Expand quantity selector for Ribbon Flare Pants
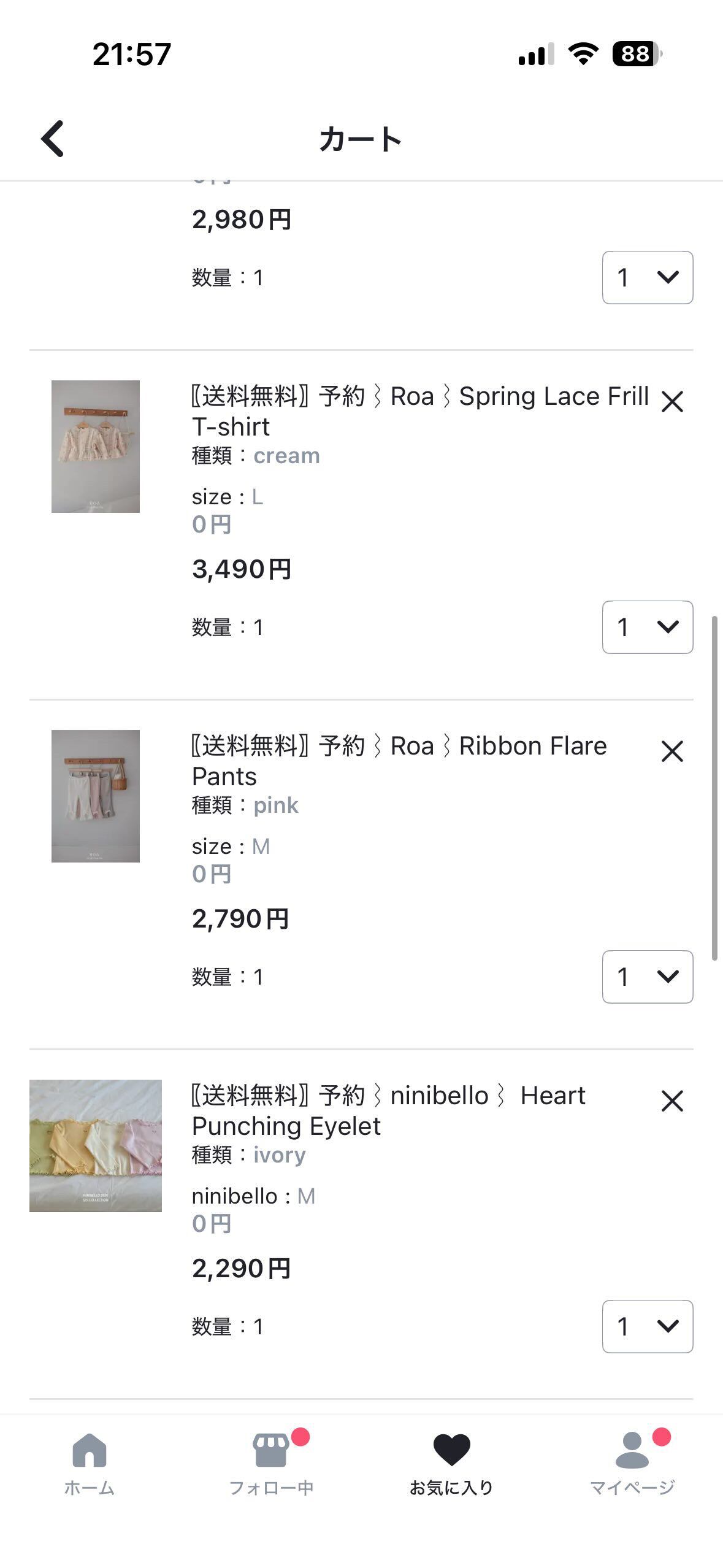723x1568 pixels. [x=648, y=977]
